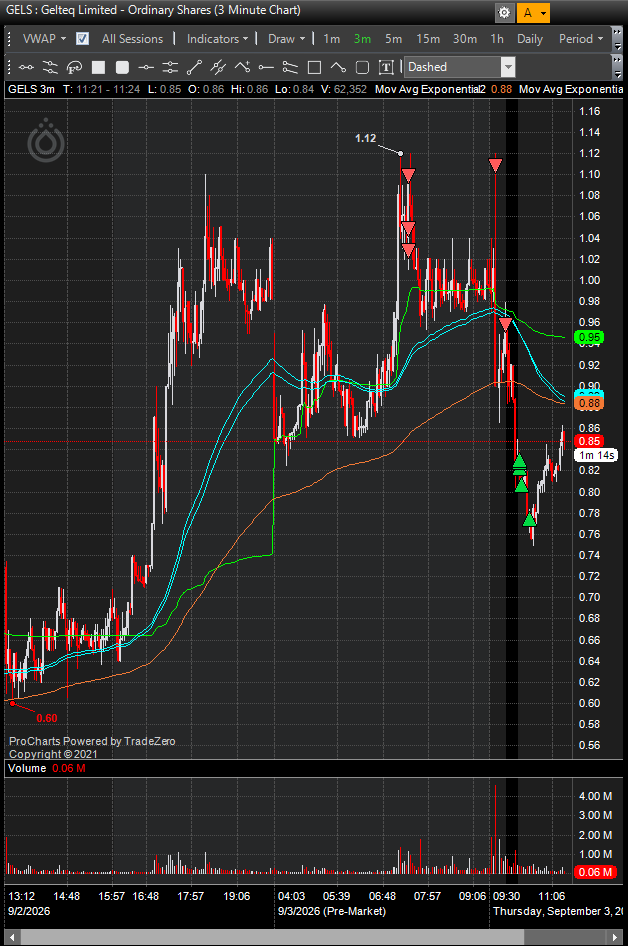Switch to the 1m timeframe

coord(331,39)
